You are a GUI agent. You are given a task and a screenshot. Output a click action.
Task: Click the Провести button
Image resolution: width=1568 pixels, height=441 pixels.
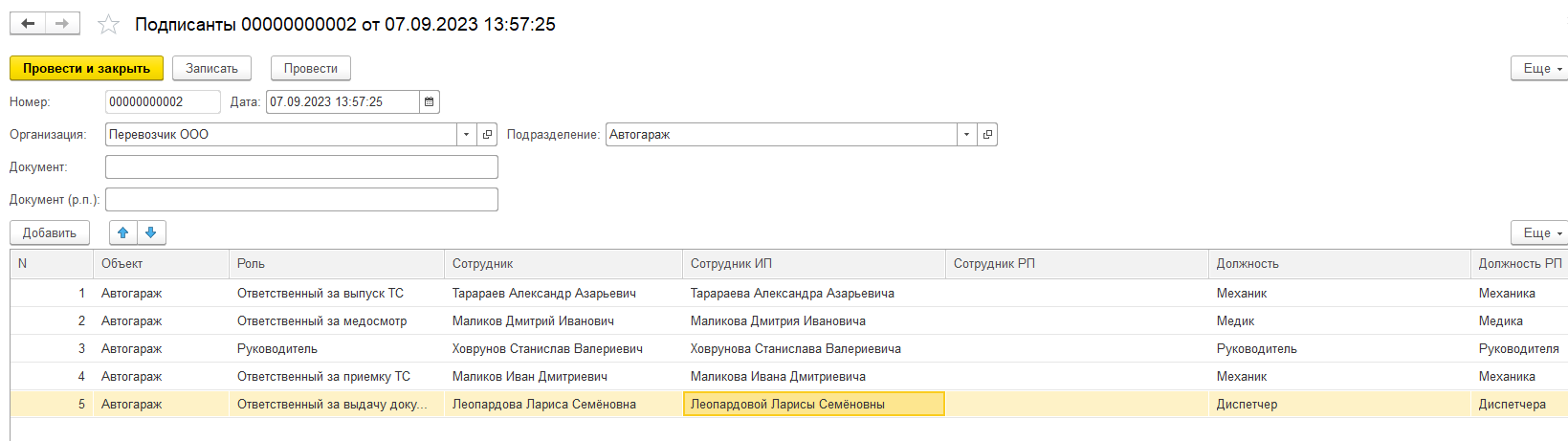pos(311,69)
